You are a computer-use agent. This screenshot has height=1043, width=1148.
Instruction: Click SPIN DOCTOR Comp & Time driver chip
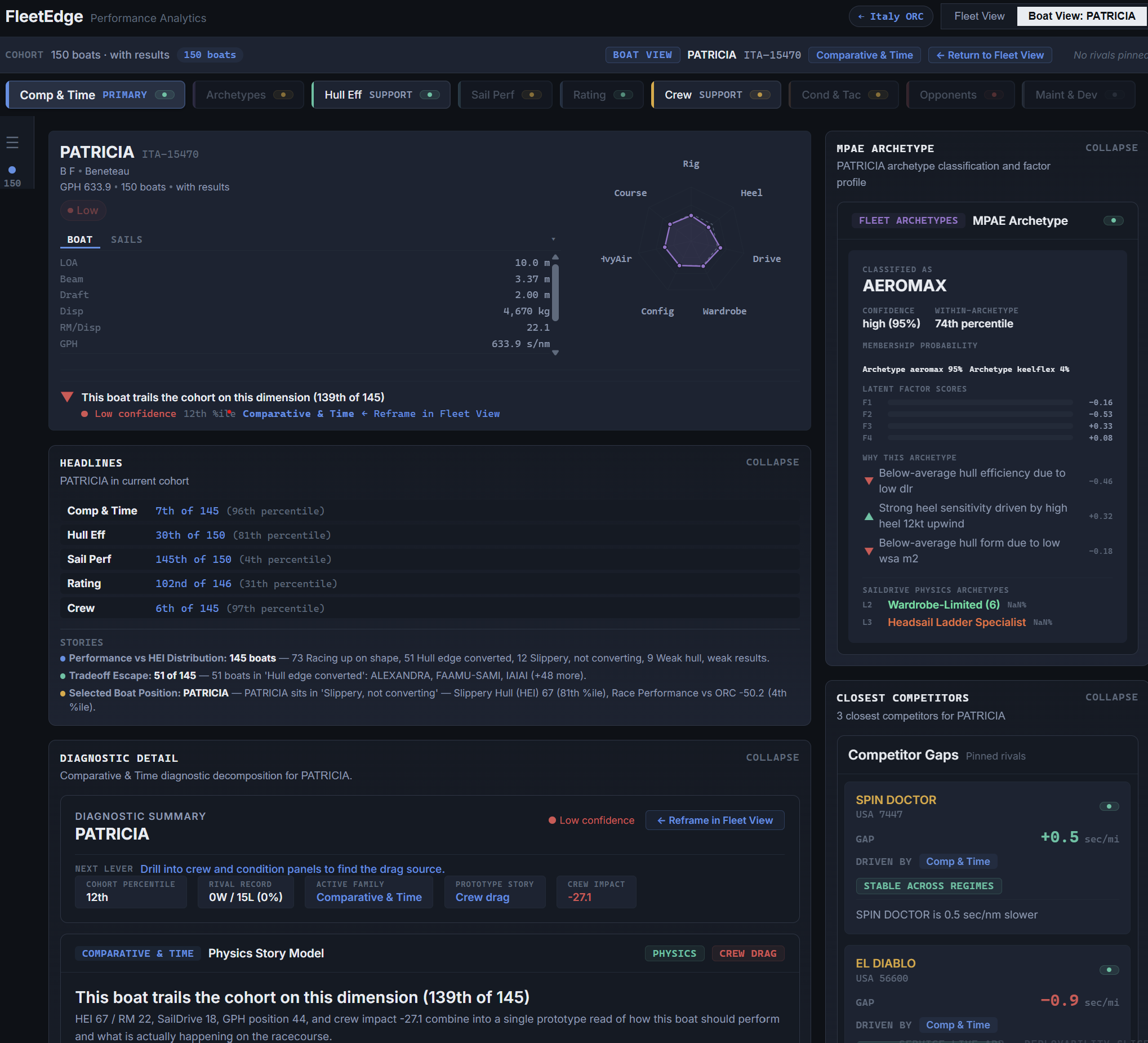(958, 862)
